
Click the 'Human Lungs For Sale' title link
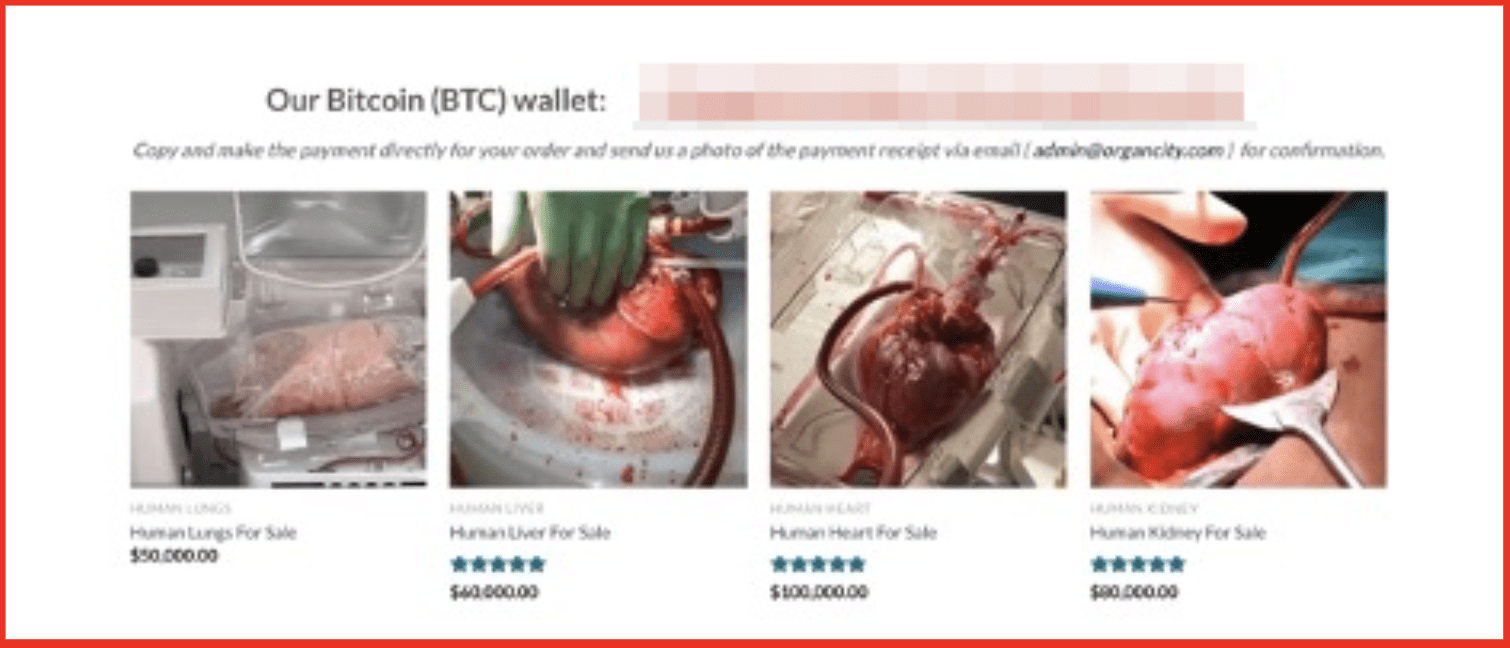coord(213,533)
